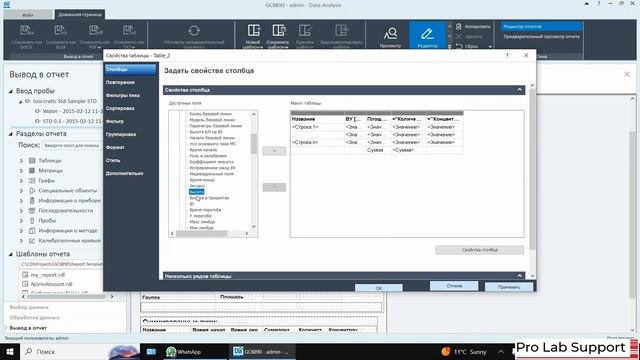Image resolution: width=640 pixels, height=360 pixels.
Task: Click the Save as PDF ribbon icon
Action: (x=95, y=31)
